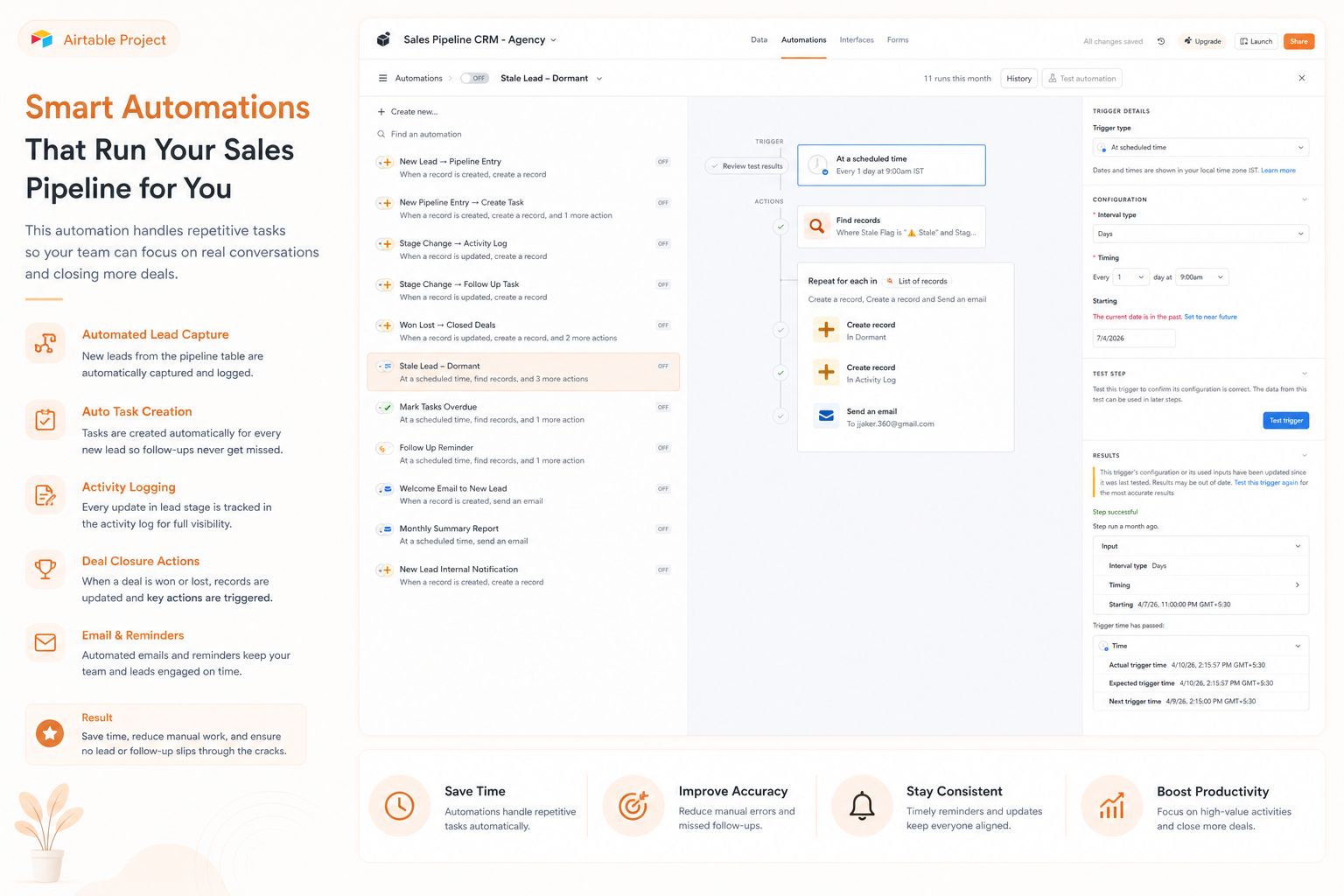Click the magnifier icon in Find an automation
The height and width of the screenshot is (896, 1344).
coord(381,134)
